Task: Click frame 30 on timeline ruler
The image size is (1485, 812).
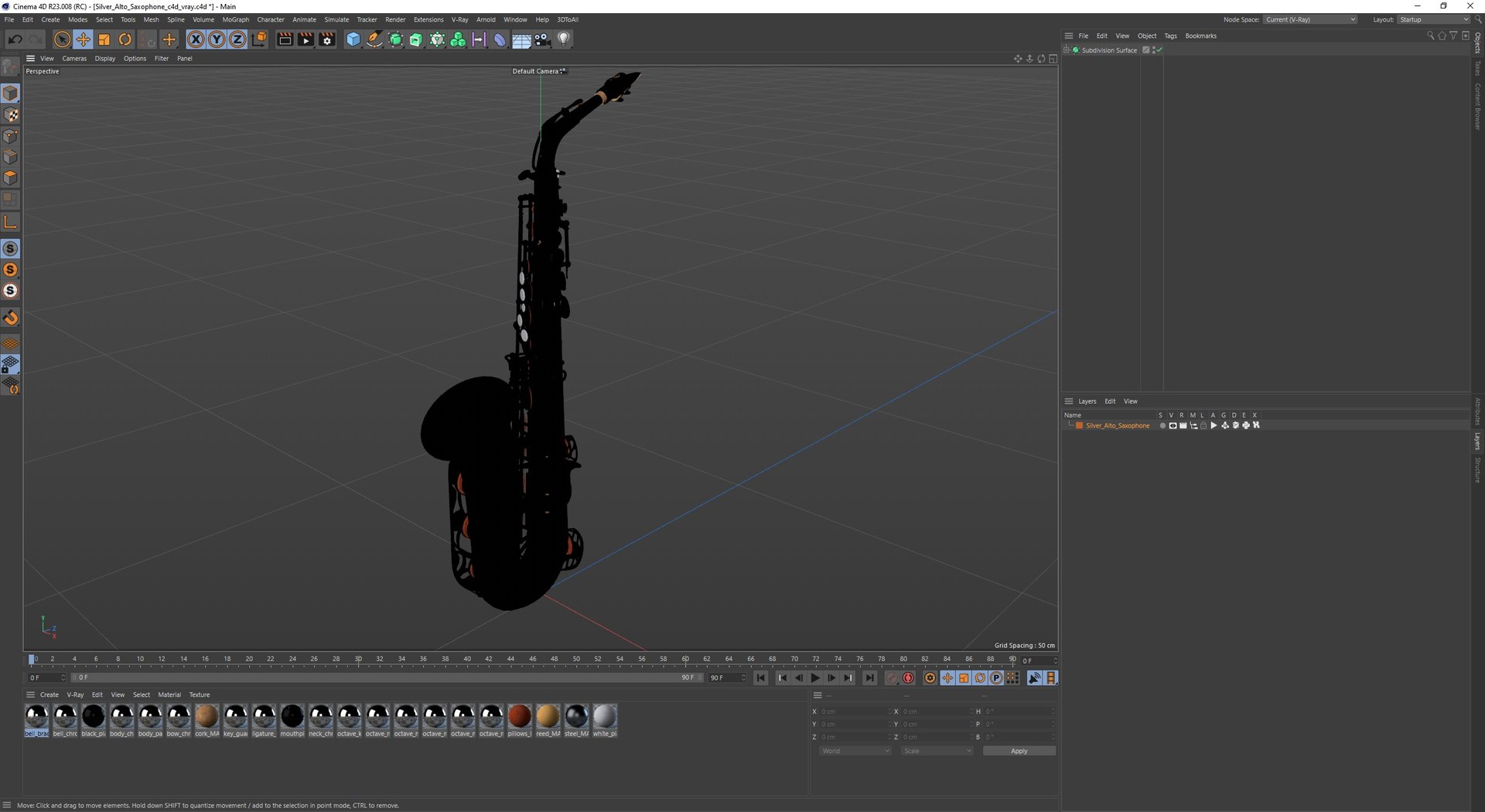Action: (x=357, y=659)
